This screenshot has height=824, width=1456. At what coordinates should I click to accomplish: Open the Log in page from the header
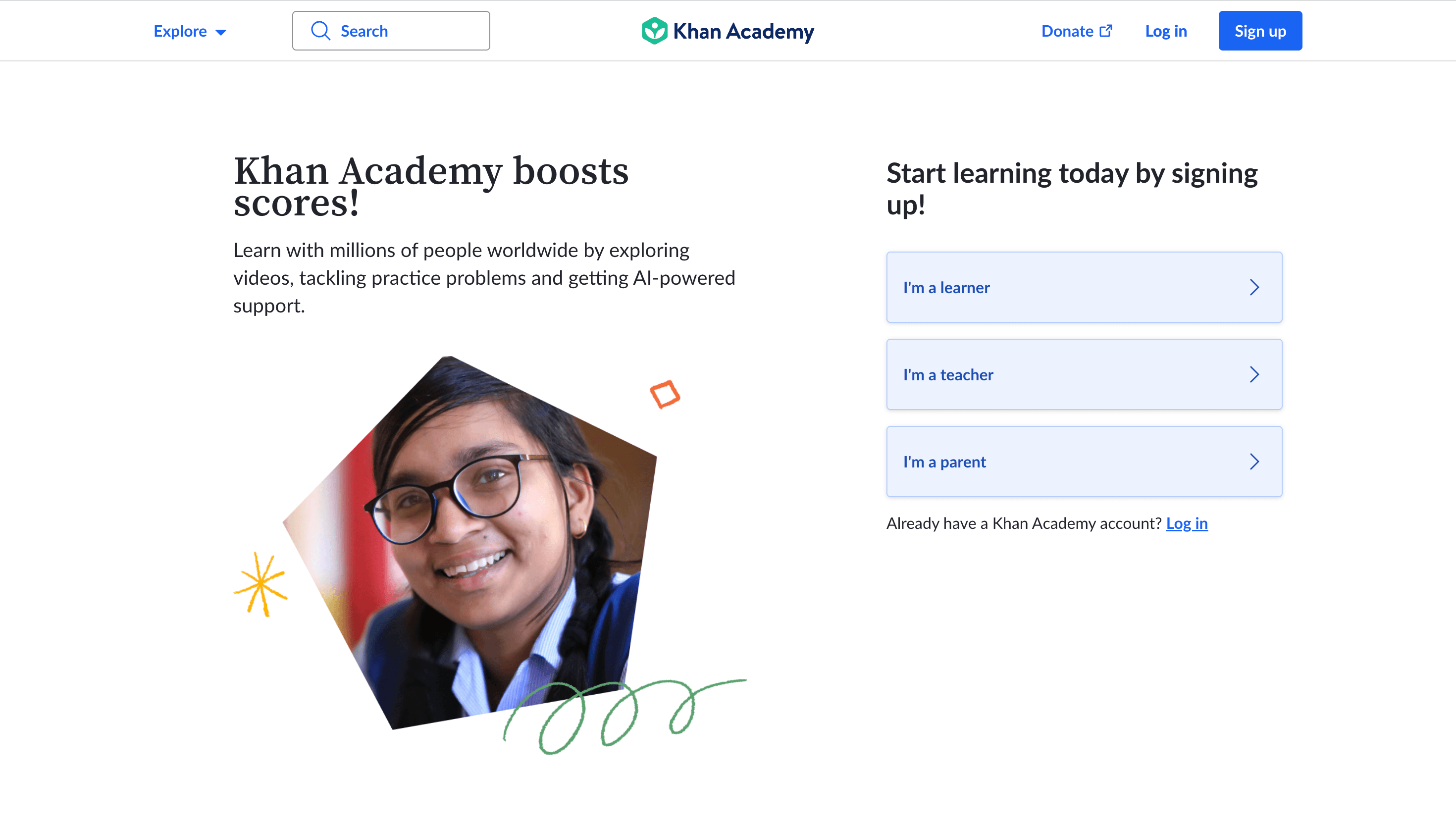(1165, 31)
